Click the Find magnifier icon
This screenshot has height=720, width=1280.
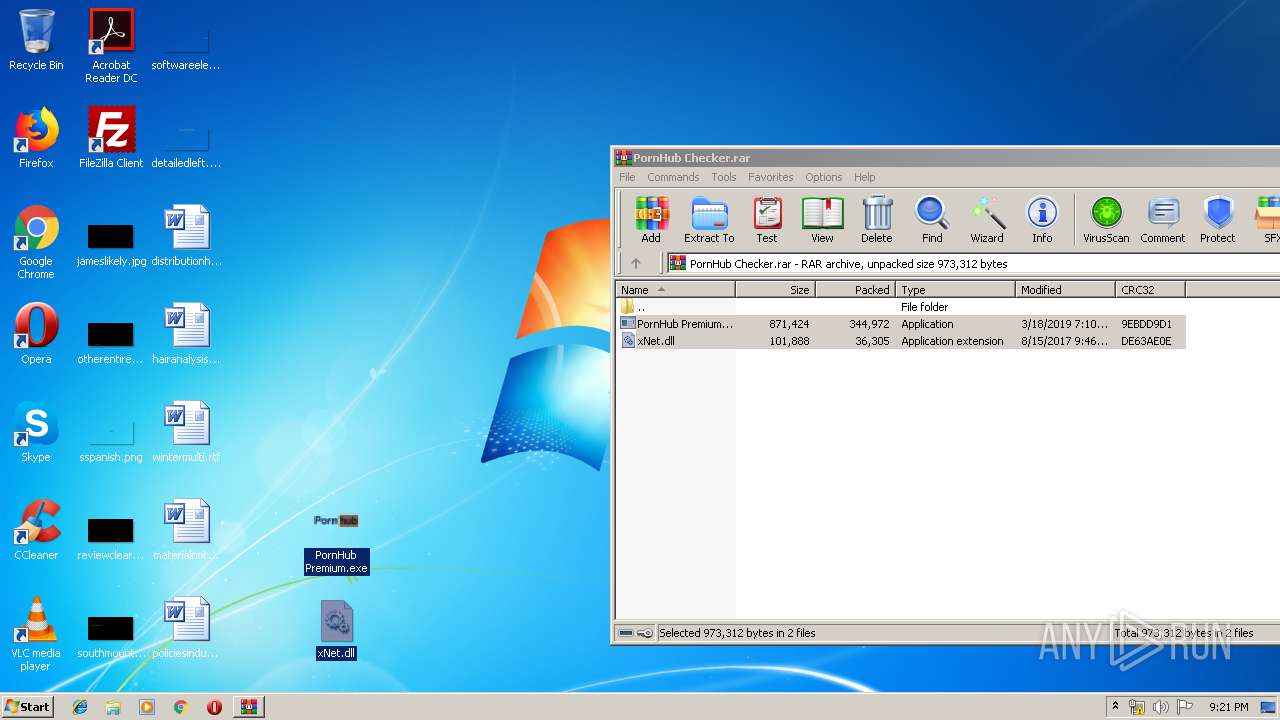pyautogui.click(x=932, y=219)
